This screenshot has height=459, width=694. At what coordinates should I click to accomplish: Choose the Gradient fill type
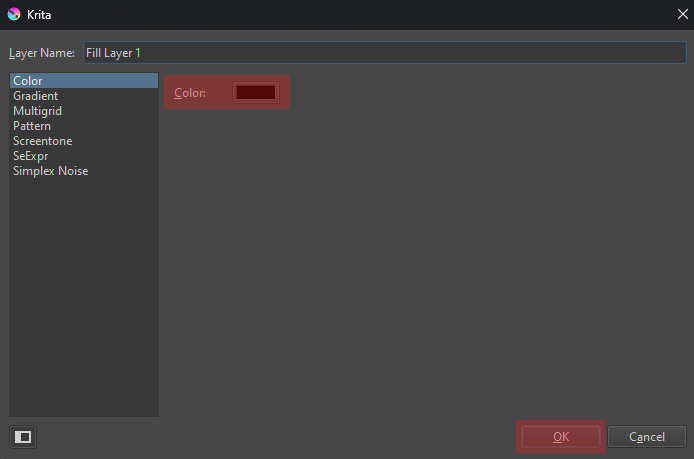point(35,96)
